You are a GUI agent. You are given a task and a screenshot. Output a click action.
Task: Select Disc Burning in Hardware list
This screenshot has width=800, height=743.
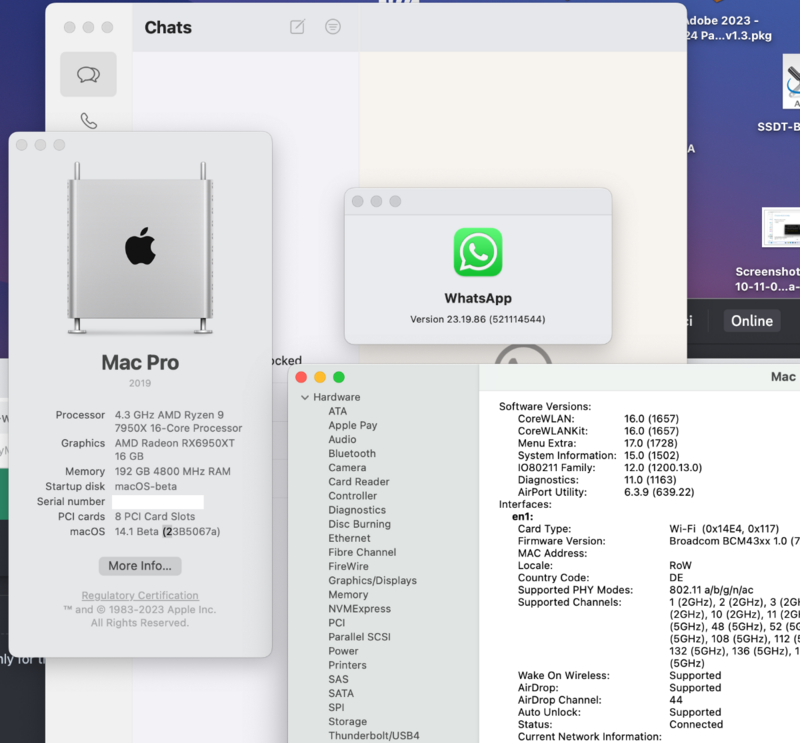(360, 524)
